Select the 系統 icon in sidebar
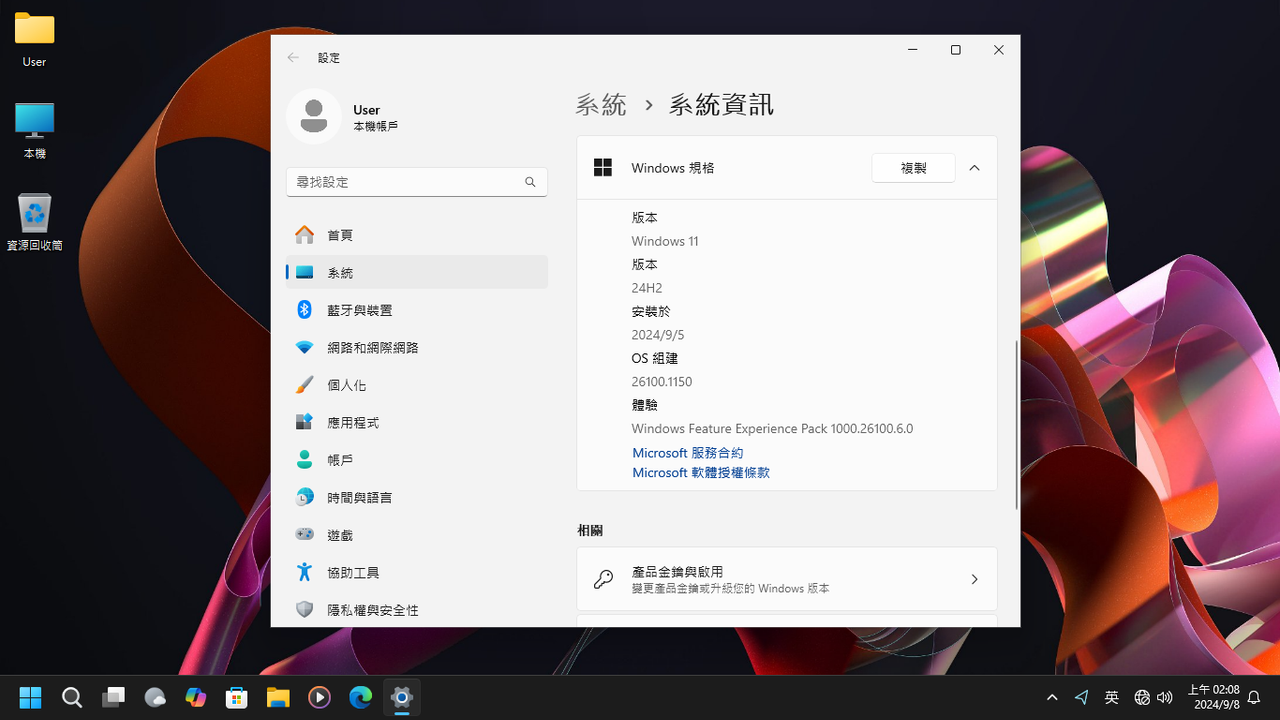The width and height of the screenshot is (1280, 720). pos(305,272)
